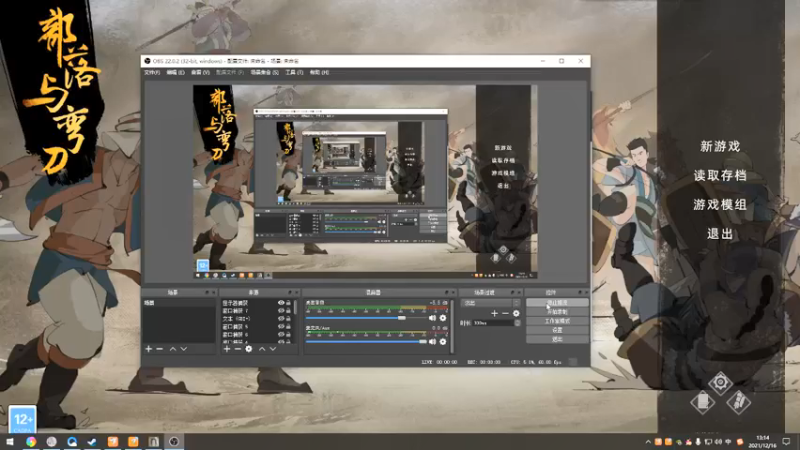The image size is (800, 450).
Task: Move scene up with the Scenes panel up arrow
Action: pyautogui.click(x=173, y=349)
